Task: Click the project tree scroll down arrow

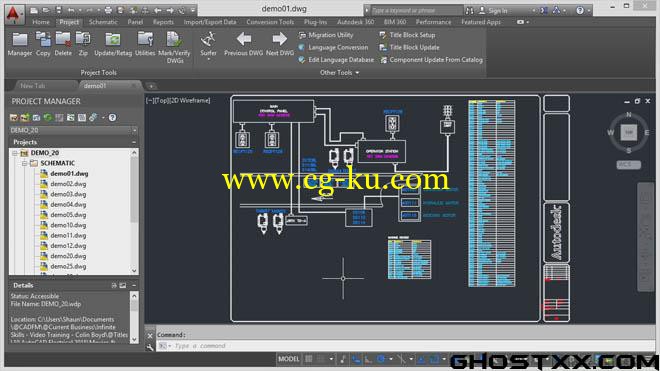Action: 134,271
